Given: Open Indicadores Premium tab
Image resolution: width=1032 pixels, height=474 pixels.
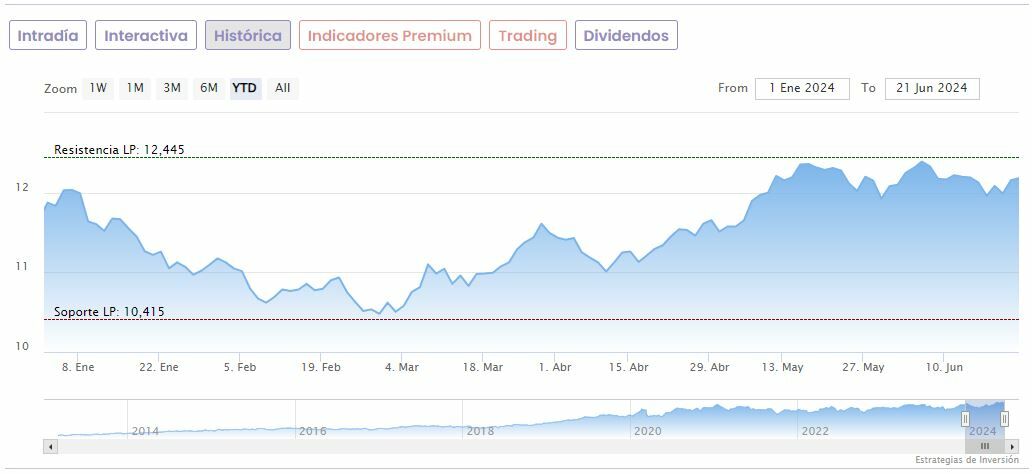Looking at the screenshot, I should click(389, 35).
